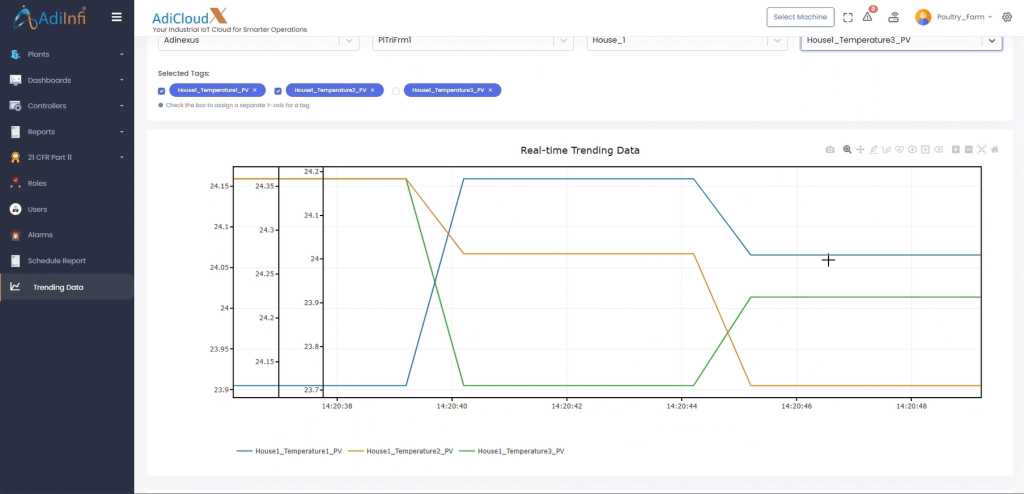
Task: Click the Autoscale icon on chart toolbar
Action: (982, 150)
